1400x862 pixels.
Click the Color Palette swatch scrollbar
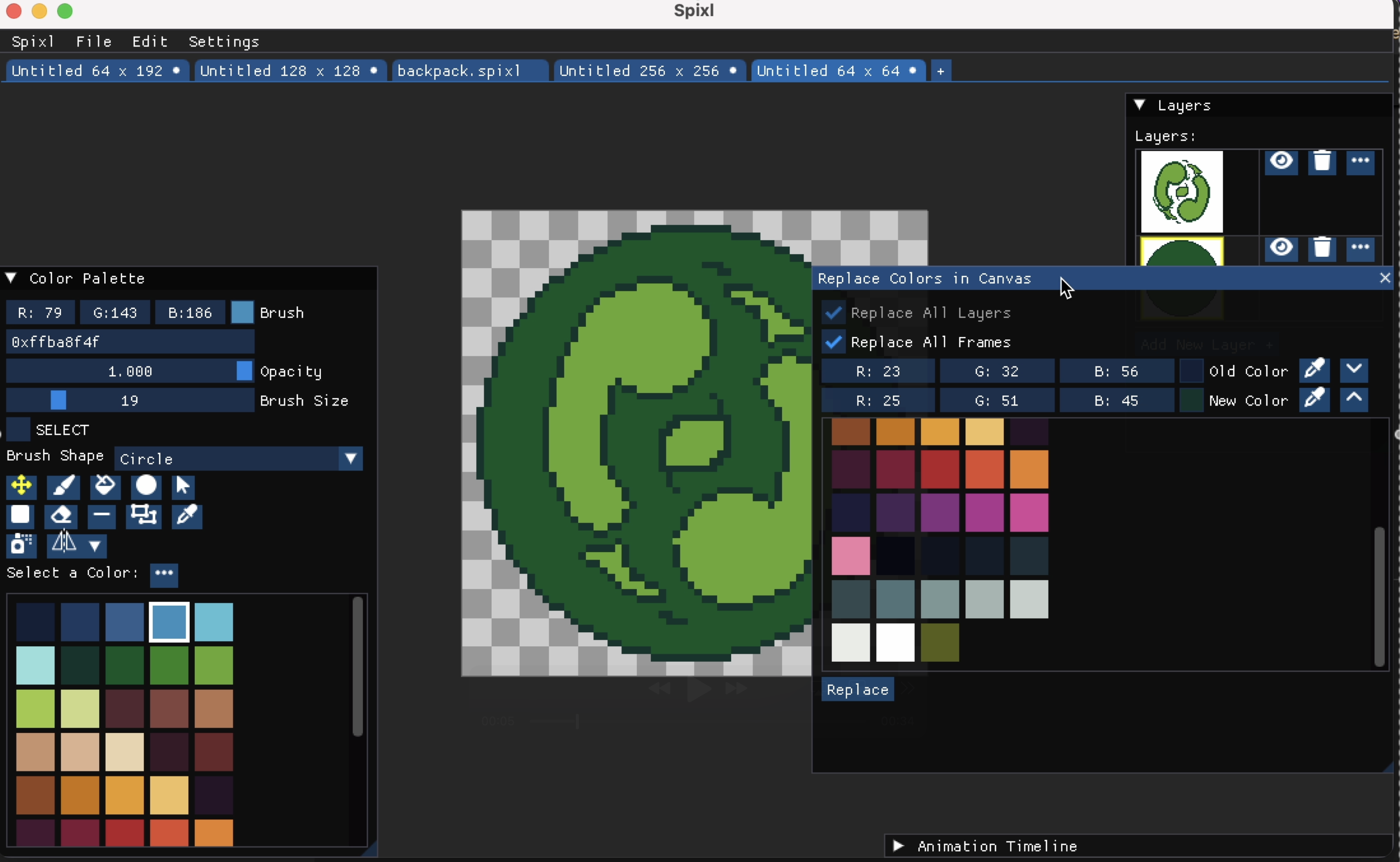[x=358, y=666]
